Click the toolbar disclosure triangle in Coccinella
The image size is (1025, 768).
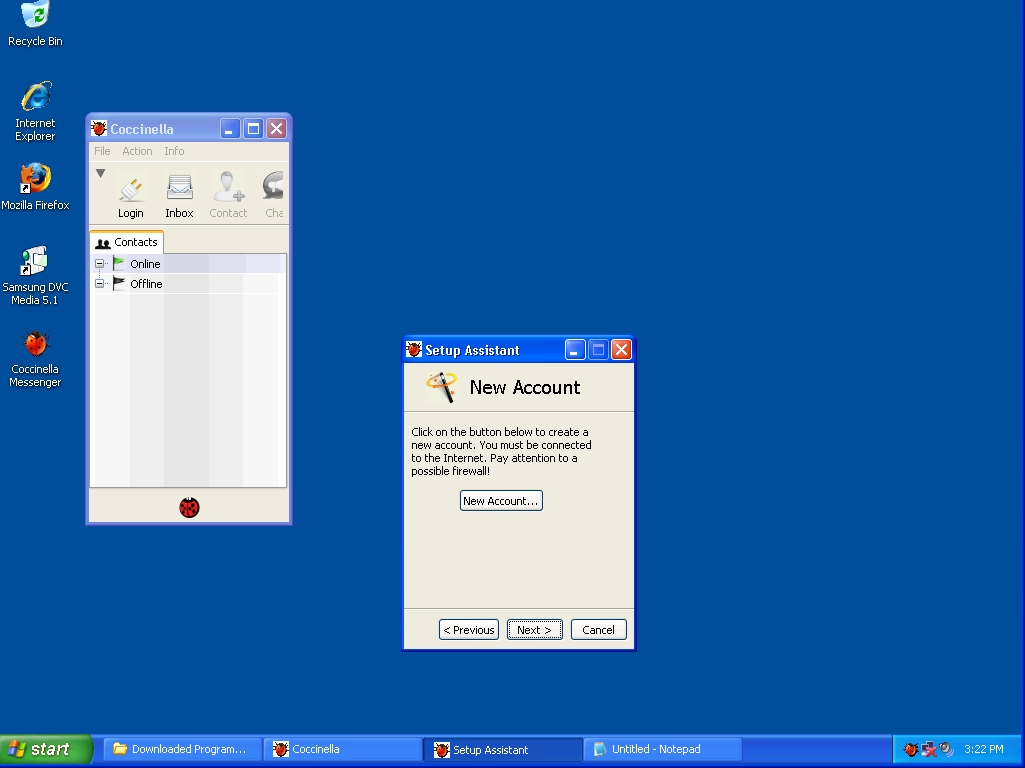(x=100, y=173)
